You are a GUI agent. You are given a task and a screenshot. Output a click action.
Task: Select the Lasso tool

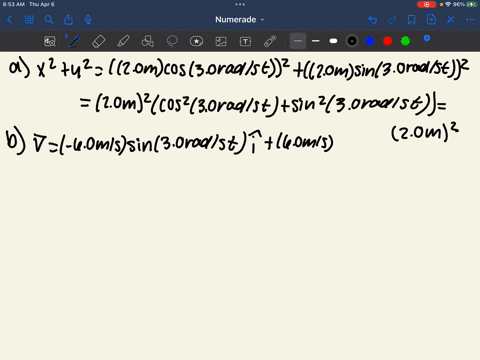(172, 41)
